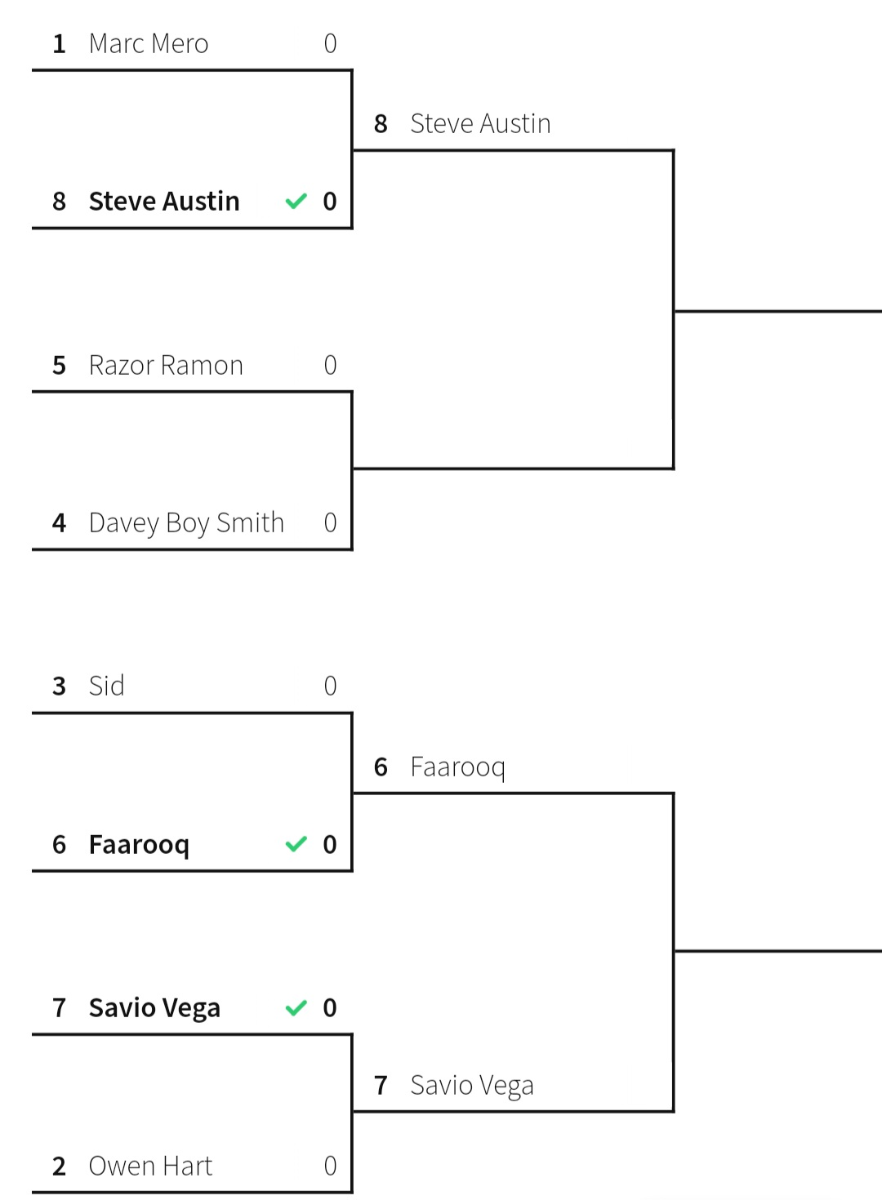Select Owen Hart in the bracket
The image size is (882, 1200).
[x=151, y=1166]
